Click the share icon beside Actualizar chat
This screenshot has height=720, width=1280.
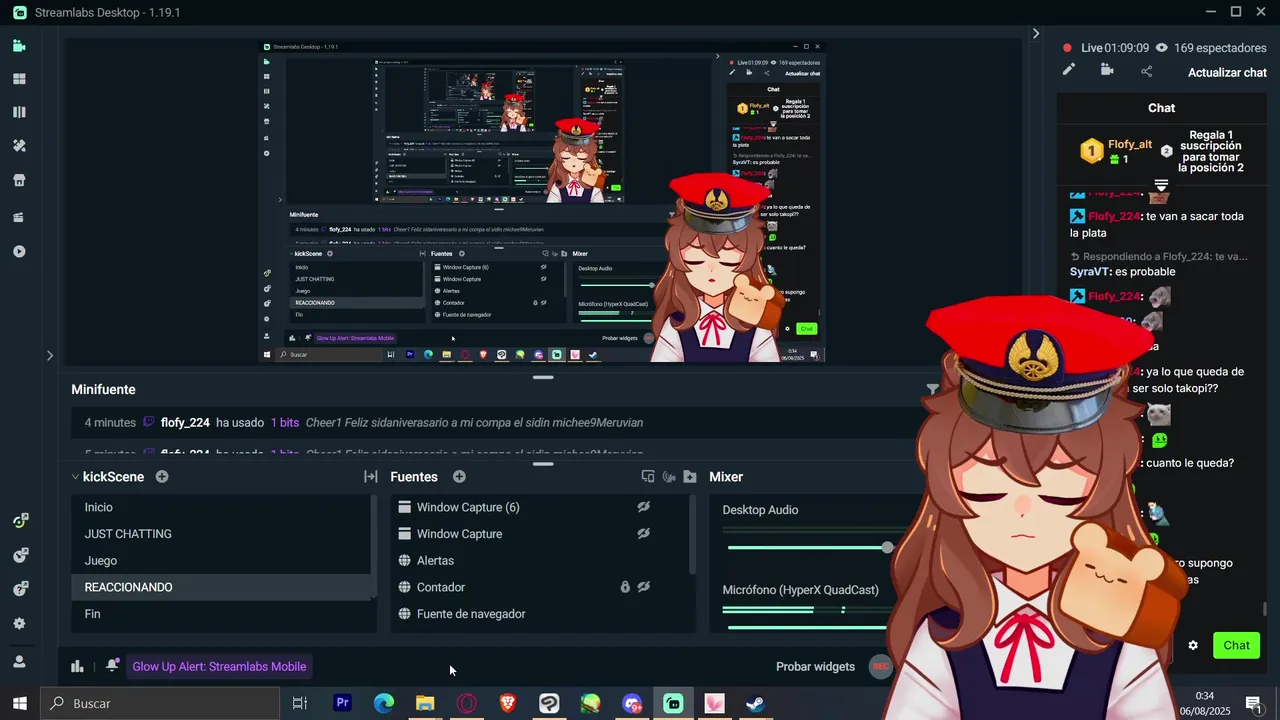(1146, 70)
